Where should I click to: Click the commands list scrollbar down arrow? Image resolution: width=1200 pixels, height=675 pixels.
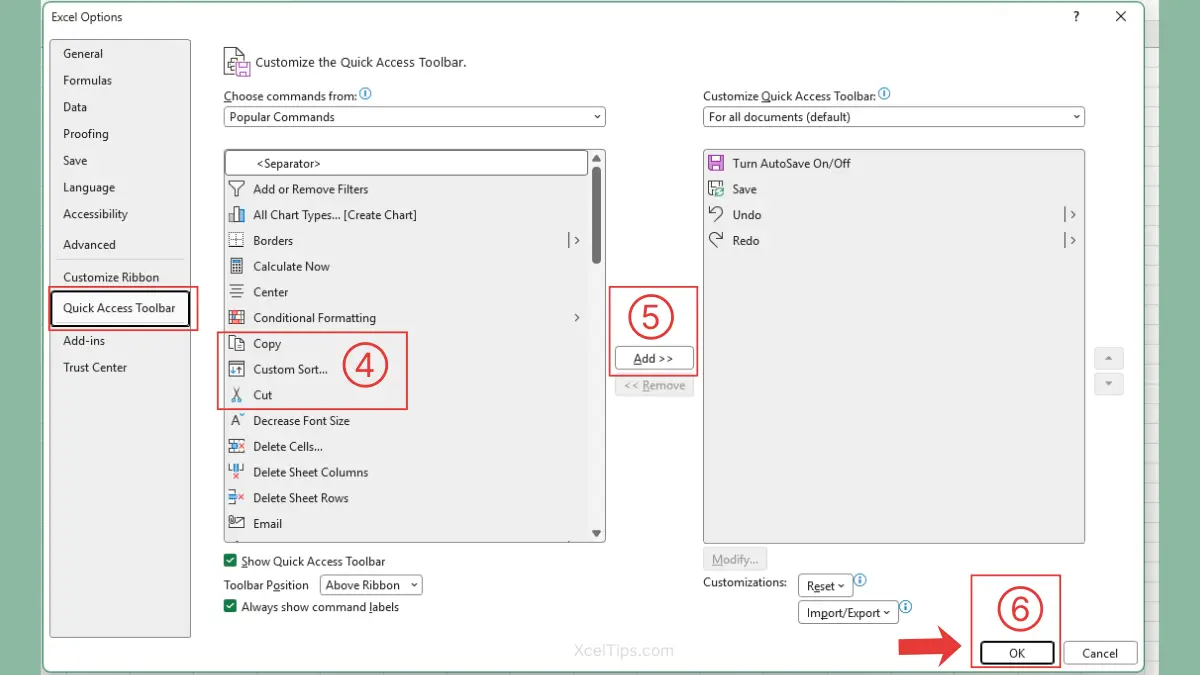(597, 534)
